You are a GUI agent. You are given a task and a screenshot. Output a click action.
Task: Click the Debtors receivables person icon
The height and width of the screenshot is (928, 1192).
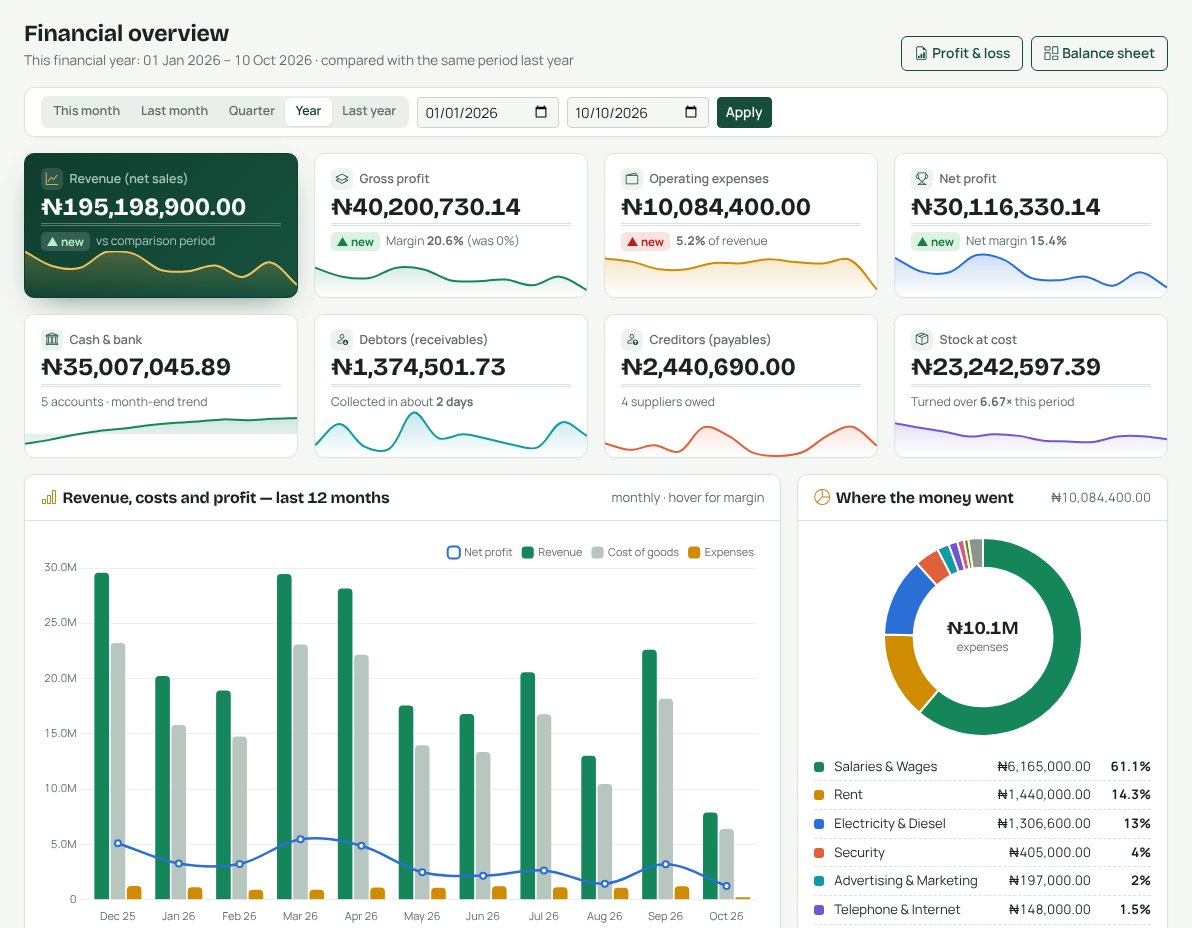tap(342, 339)
